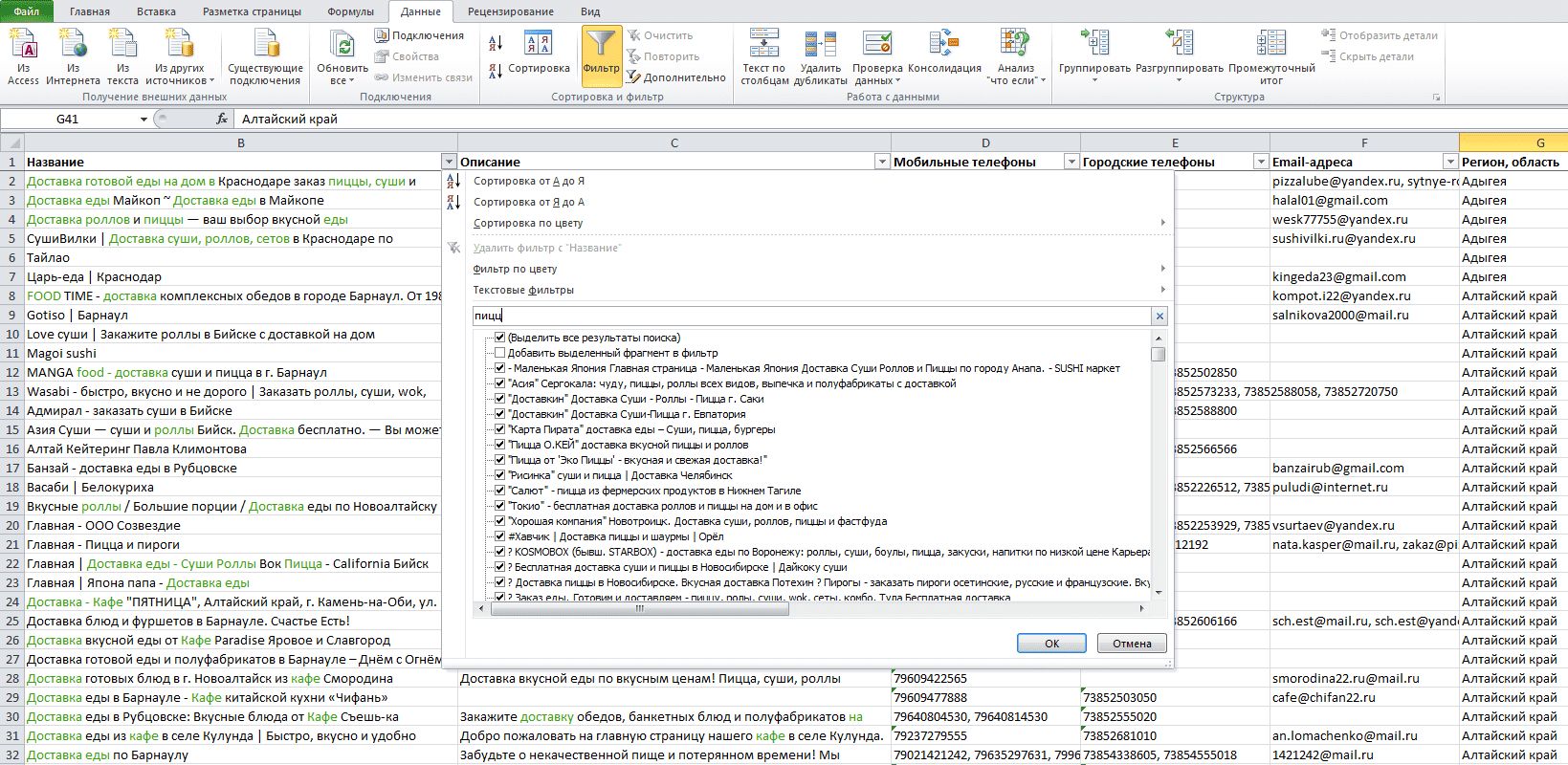Open Проверка данных validation
Viewport: 1568px width, 765px height.
click(x=877, y=56)
